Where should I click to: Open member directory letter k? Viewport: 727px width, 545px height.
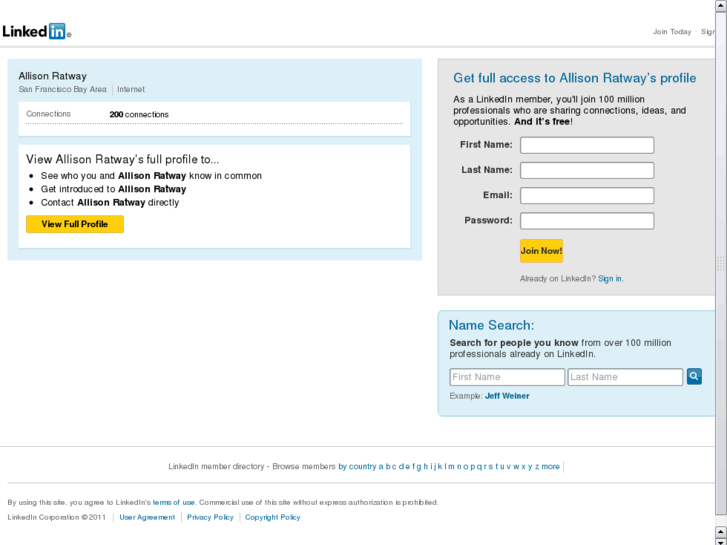coord(440,467)
